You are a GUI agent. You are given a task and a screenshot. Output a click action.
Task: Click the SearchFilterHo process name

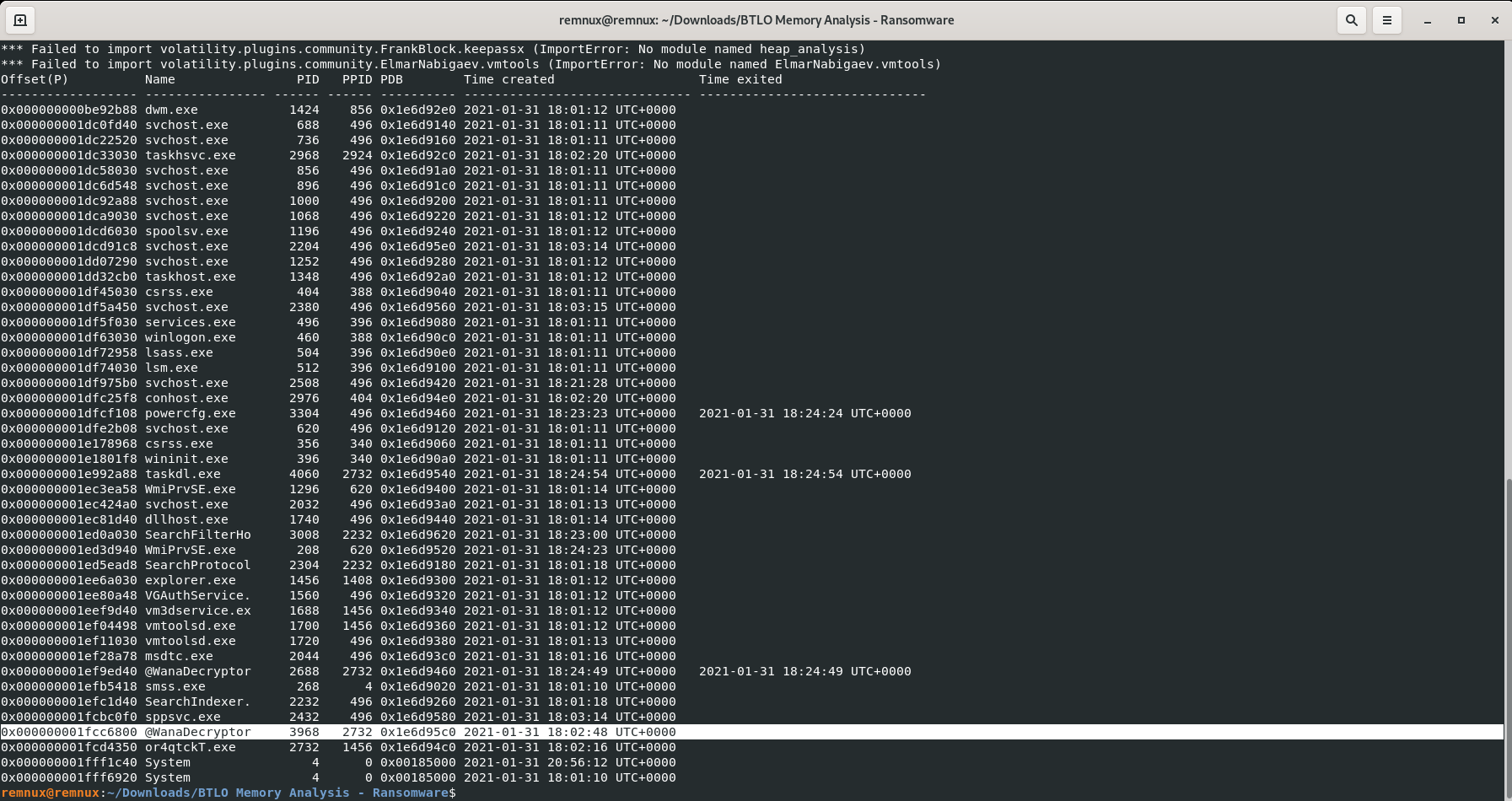click(198, 535)
